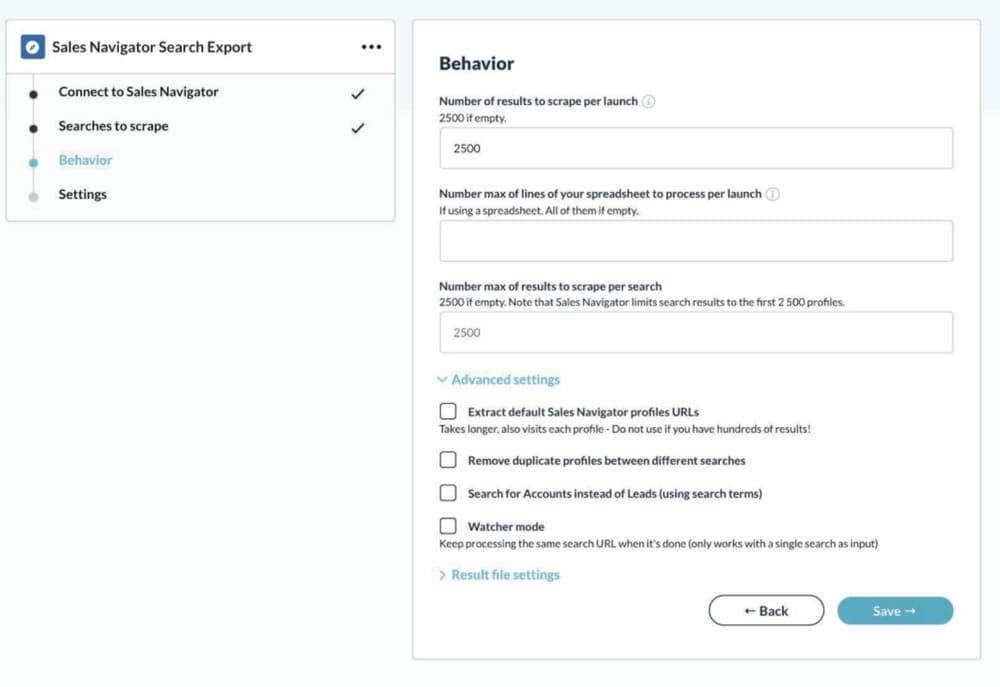Click the info icon beside results per launch
Image resolution: width=1000 pixels, height=687 pixels.
point(649,101)
